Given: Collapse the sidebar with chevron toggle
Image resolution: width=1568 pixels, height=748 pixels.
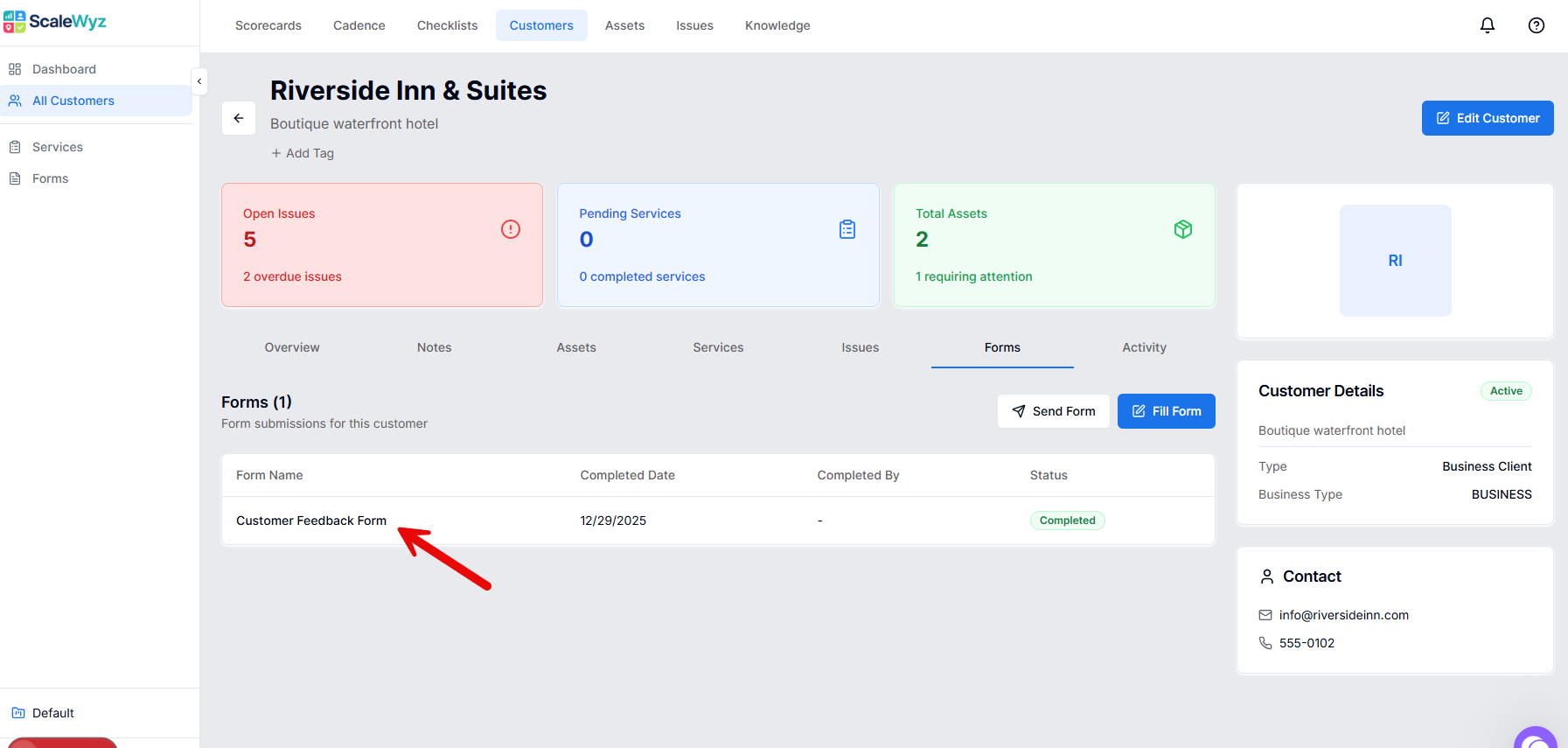Looking at the screenshot, I should click(199, 81).
